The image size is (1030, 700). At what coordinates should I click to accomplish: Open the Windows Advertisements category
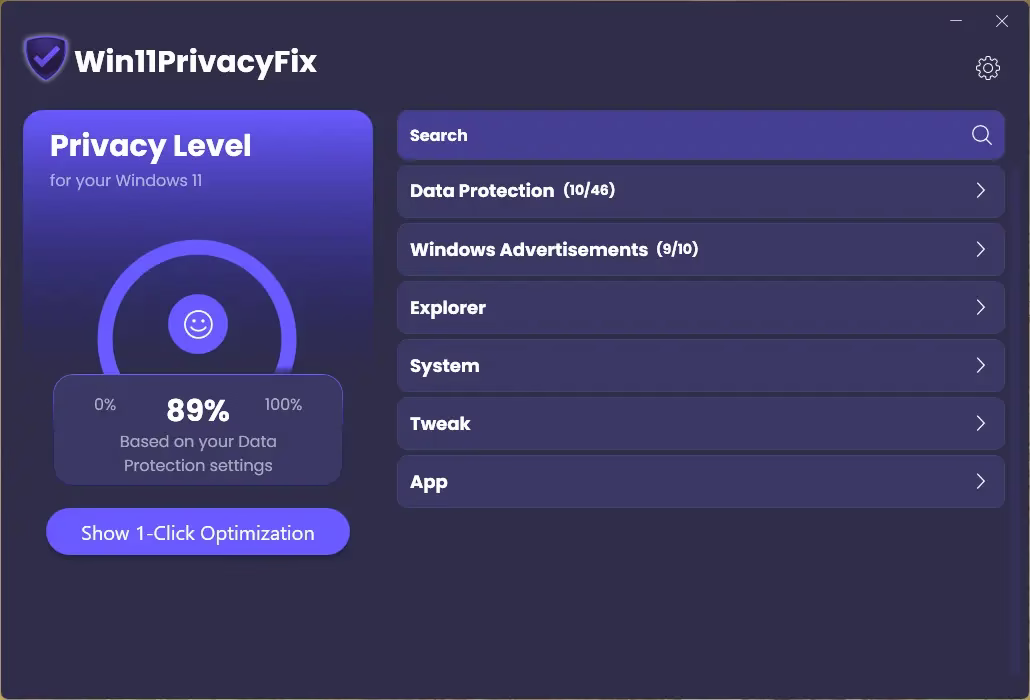529,249
